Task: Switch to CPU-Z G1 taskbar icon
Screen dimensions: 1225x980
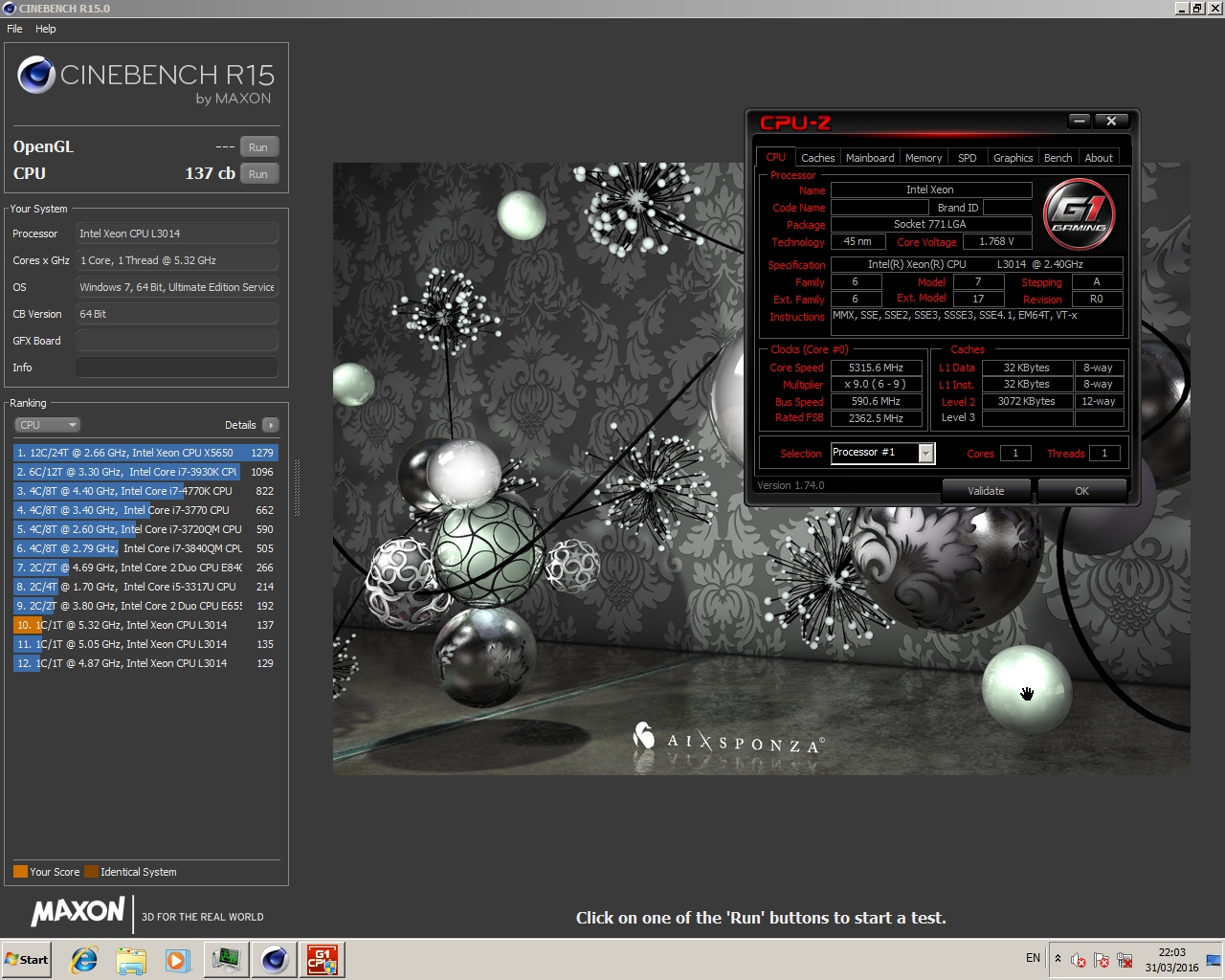Action: pyautogui.click(x=322, y=960)
